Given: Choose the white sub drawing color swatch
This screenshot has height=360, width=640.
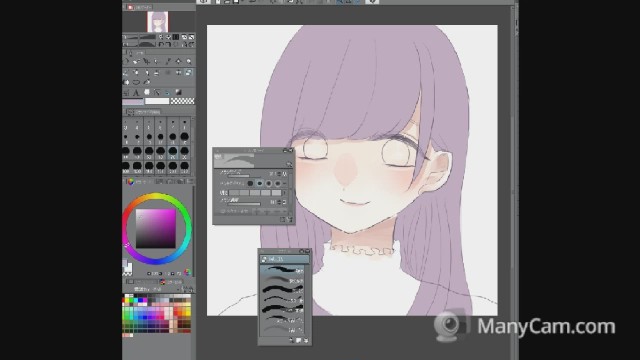Looking at the screenshot, I should tap(157, 101).
